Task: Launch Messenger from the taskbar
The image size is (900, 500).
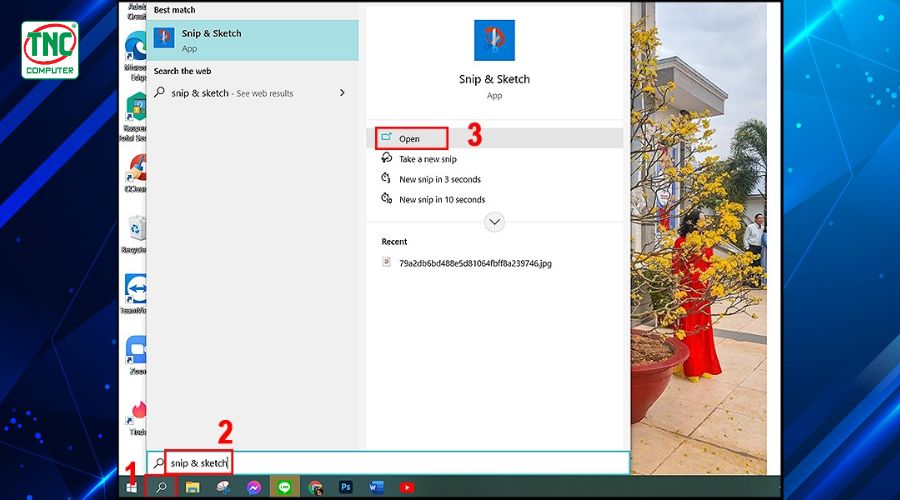Action: 254,487
